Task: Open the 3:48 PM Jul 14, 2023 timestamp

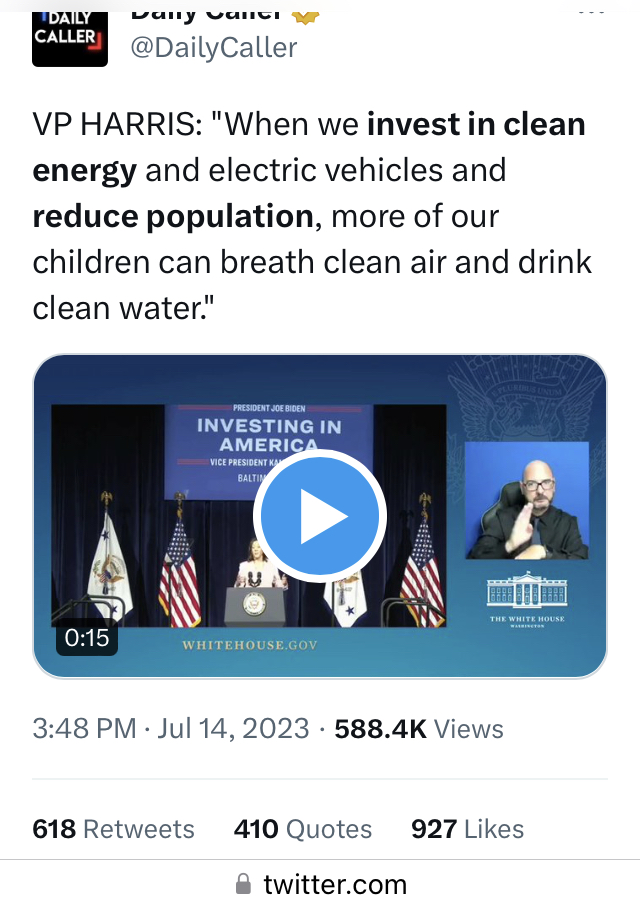Action: [x=171, y=728]
